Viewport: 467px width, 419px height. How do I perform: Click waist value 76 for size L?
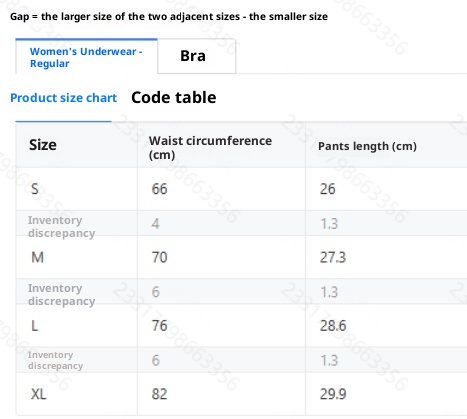pos(159,326)
